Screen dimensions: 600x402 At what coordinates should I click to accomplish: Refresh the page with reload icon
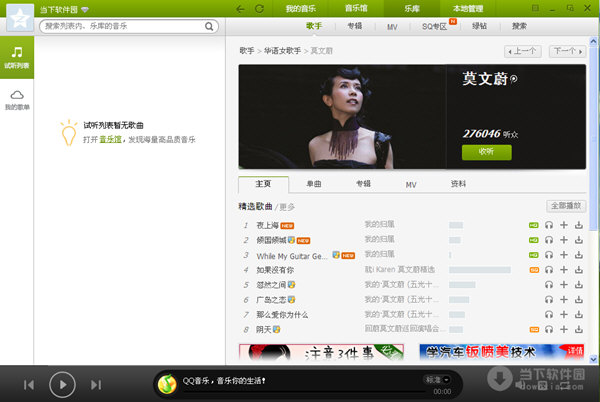(x=259, y=9)
